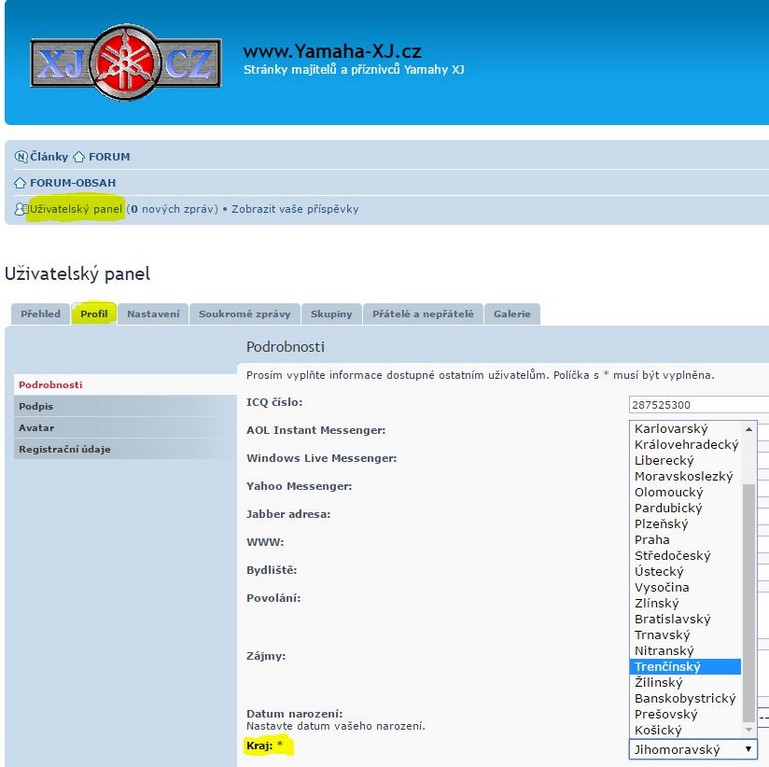Select Avatar in the left sidebar
769x767 pixels.
click(36, 428)
